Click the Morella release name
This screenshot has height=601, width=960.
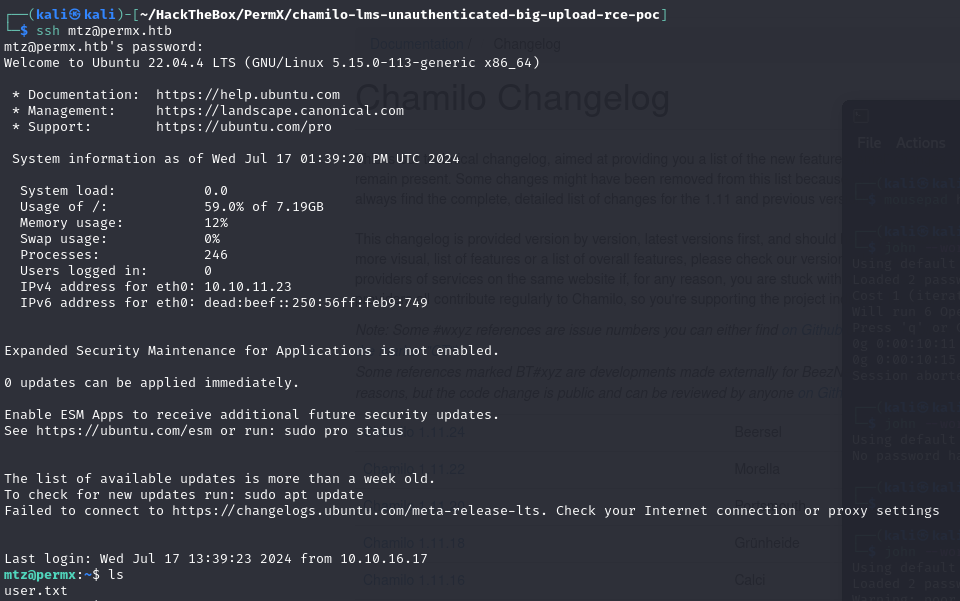point(757,469)
